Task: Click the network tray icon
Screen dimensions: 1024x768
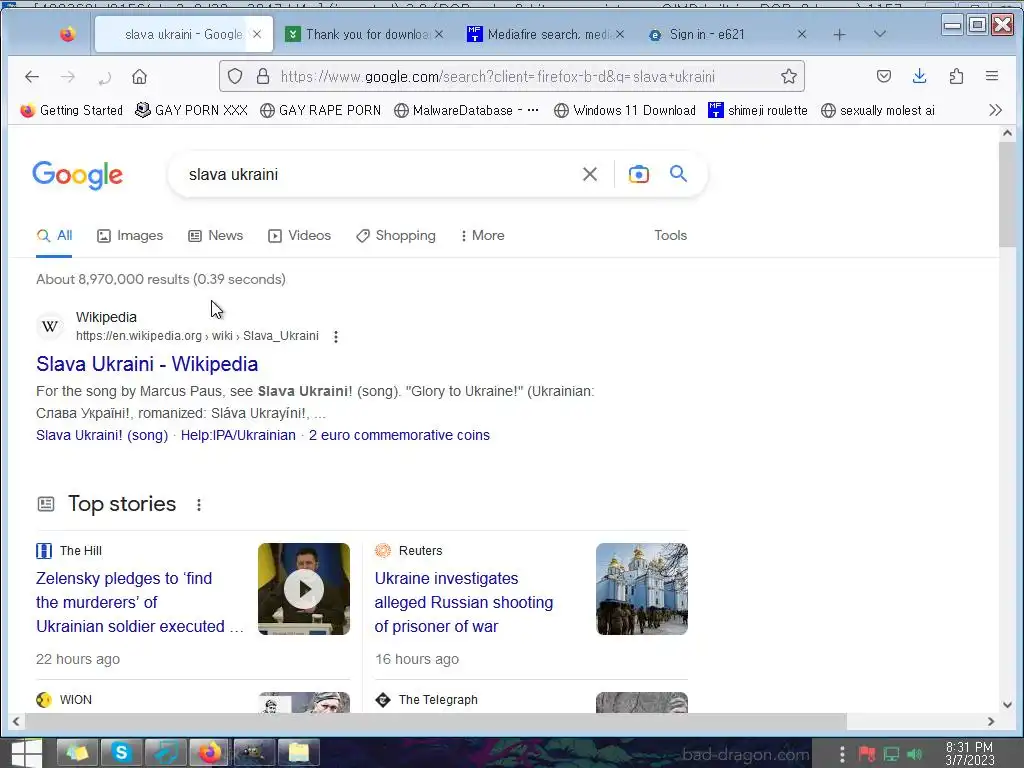Action: 891,754
